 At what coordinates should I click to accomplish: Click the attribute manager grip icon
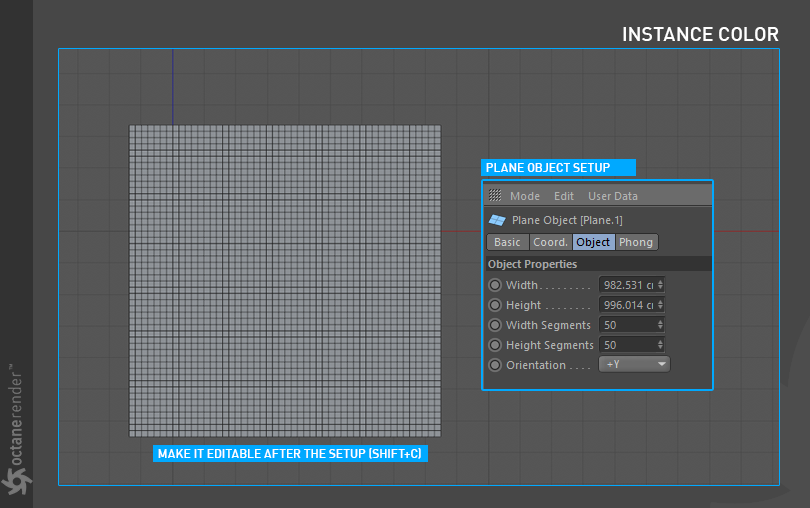click(495, 196)
